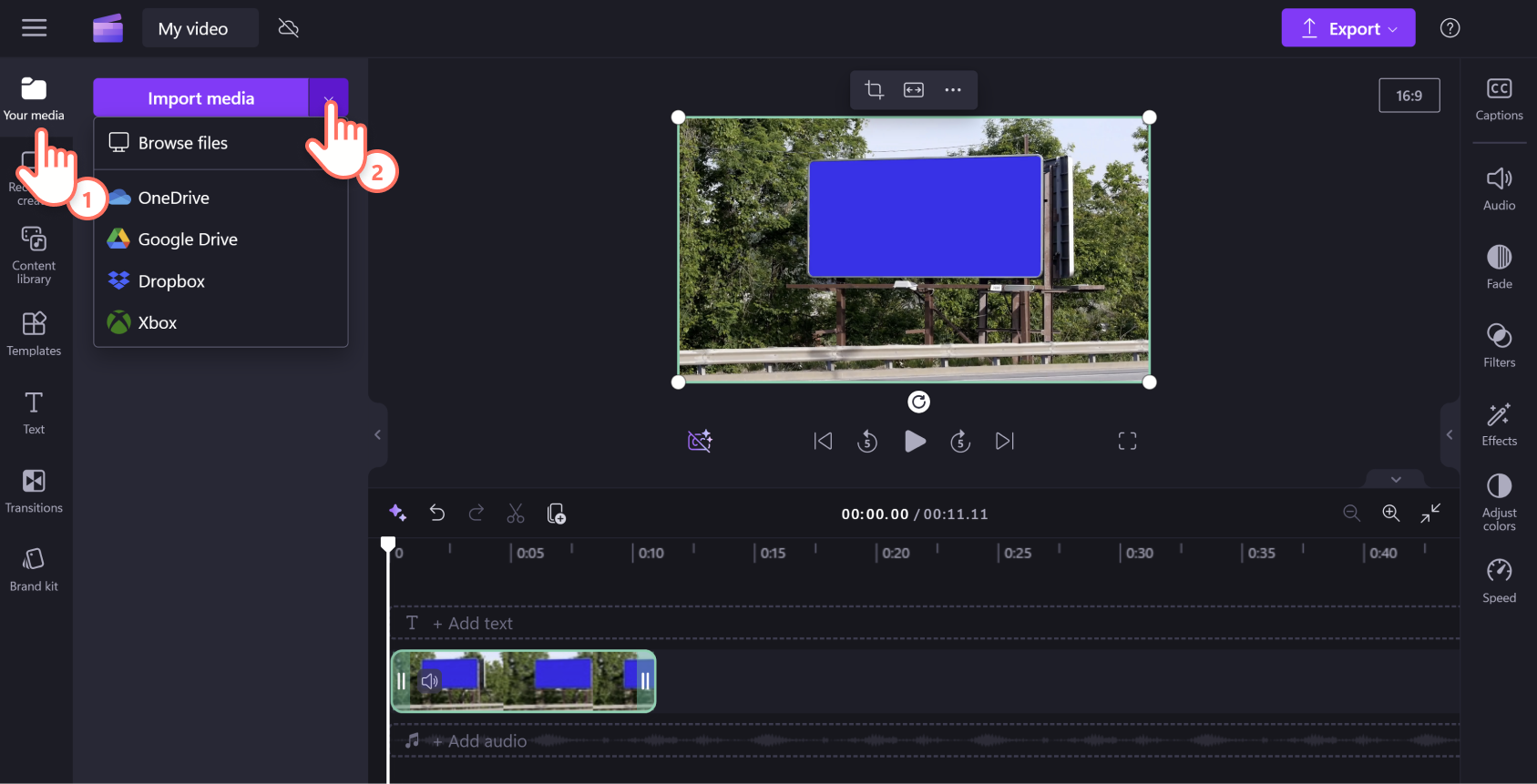
Task: Fit timeline to screen
Action: (x=1430, y=514)
